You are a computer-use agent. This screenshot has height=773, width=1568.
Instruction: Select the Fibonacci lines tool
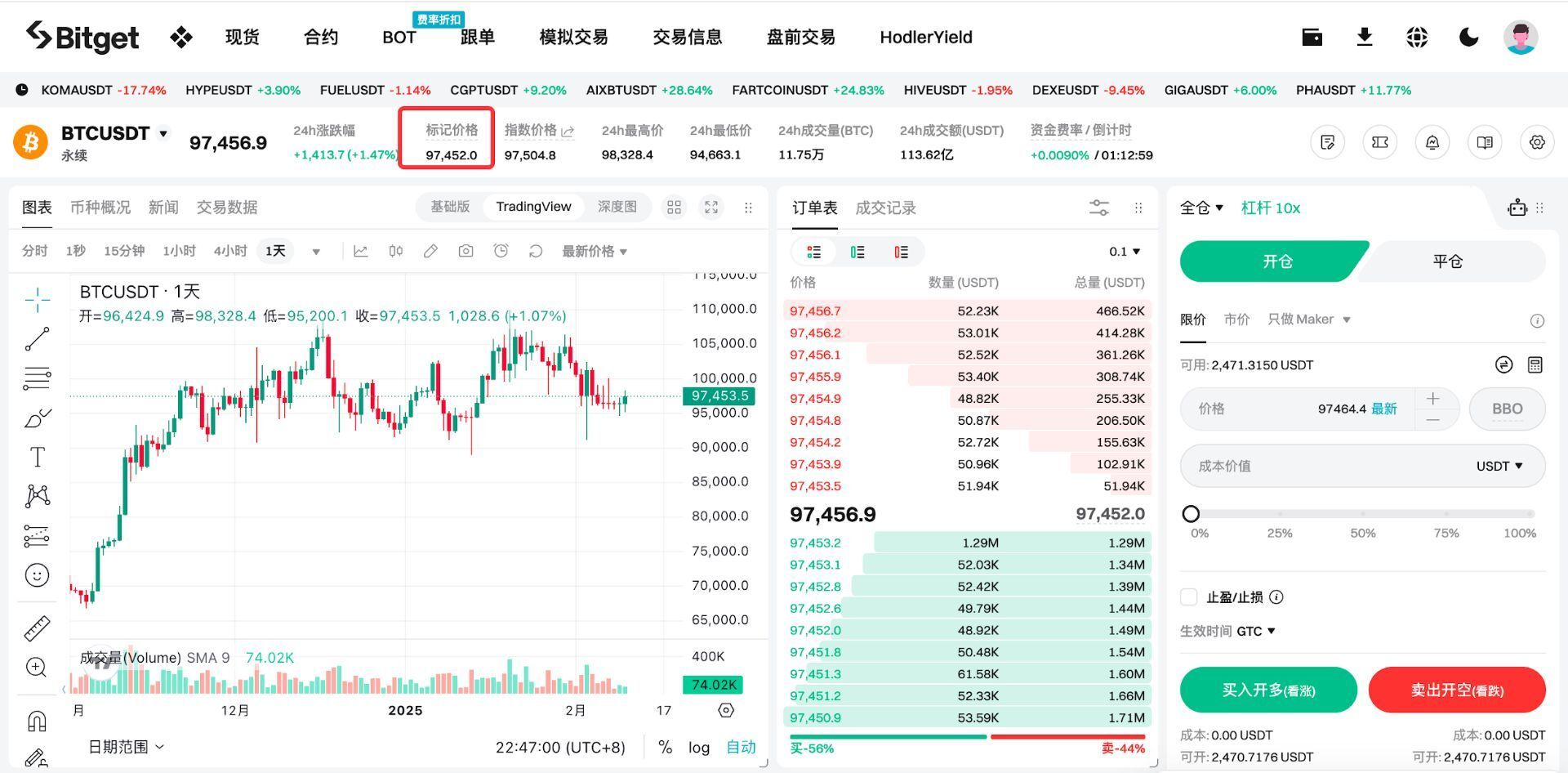[37, 378]
